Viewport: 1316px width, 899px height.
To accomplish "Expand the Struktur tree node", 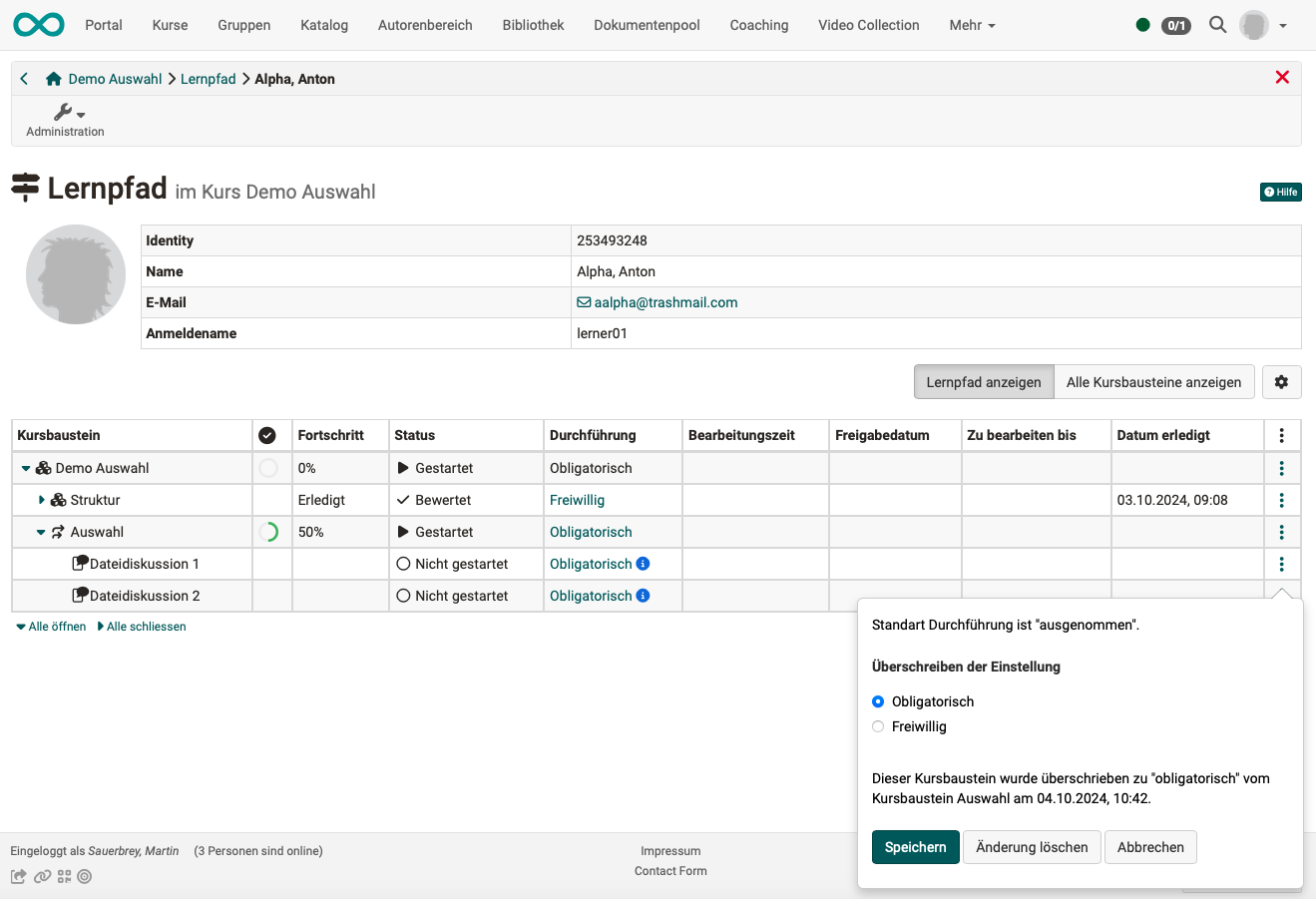I will [41, 499].
